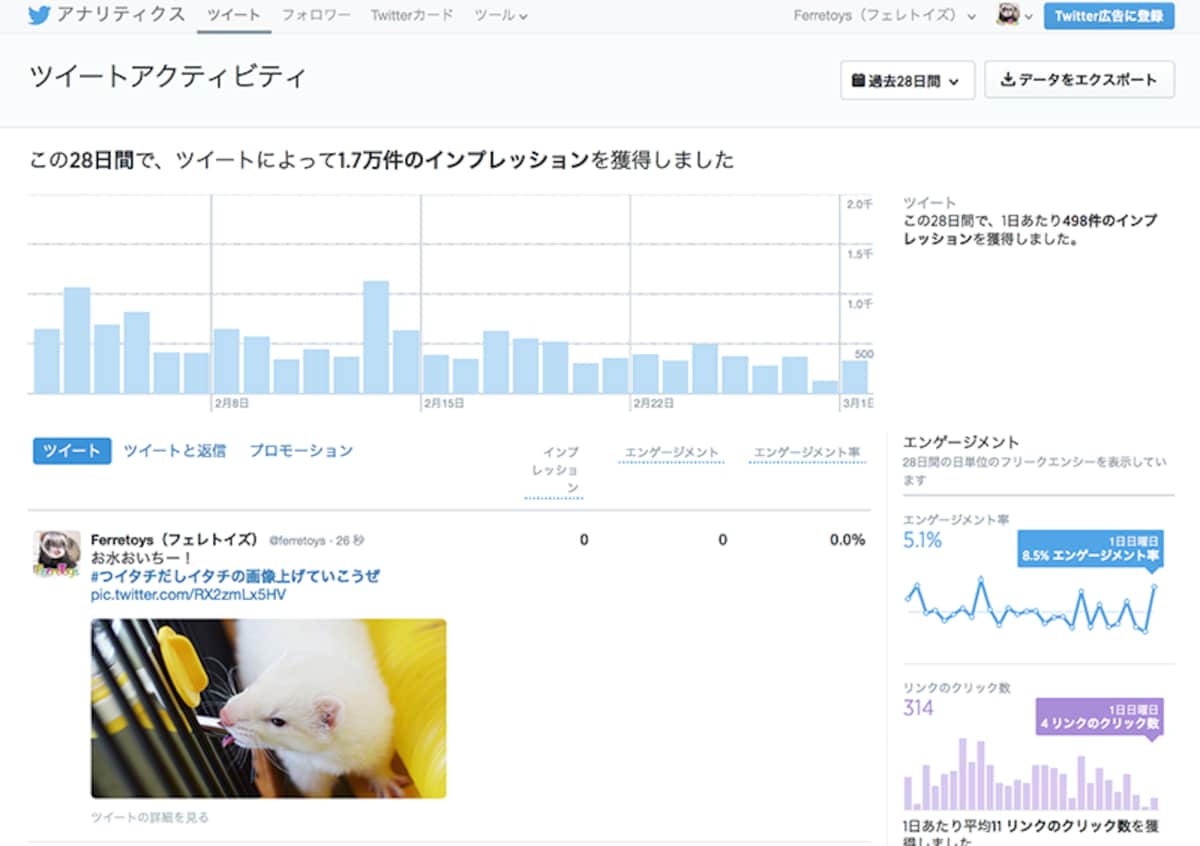Image resolution: width=1200 pixels, height=846 pixels.
Task: Open the フォロワー tab
Action: point(316,15)
